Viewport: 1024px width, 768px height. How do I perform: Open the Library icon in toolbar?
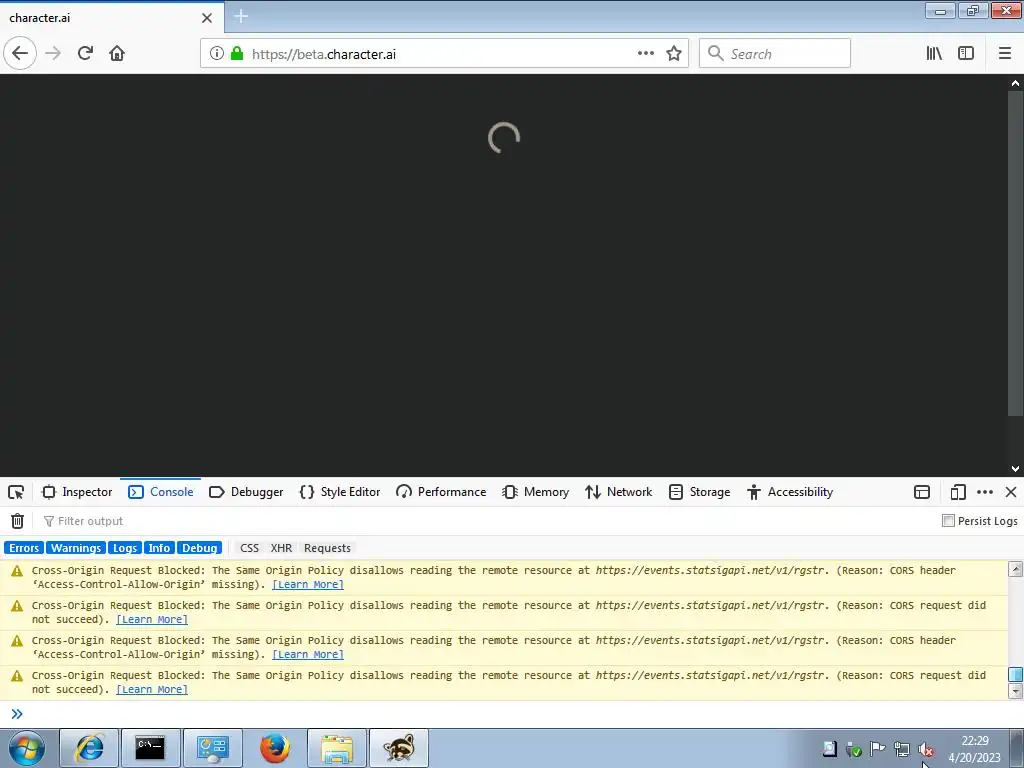click(x=935, y=54)
